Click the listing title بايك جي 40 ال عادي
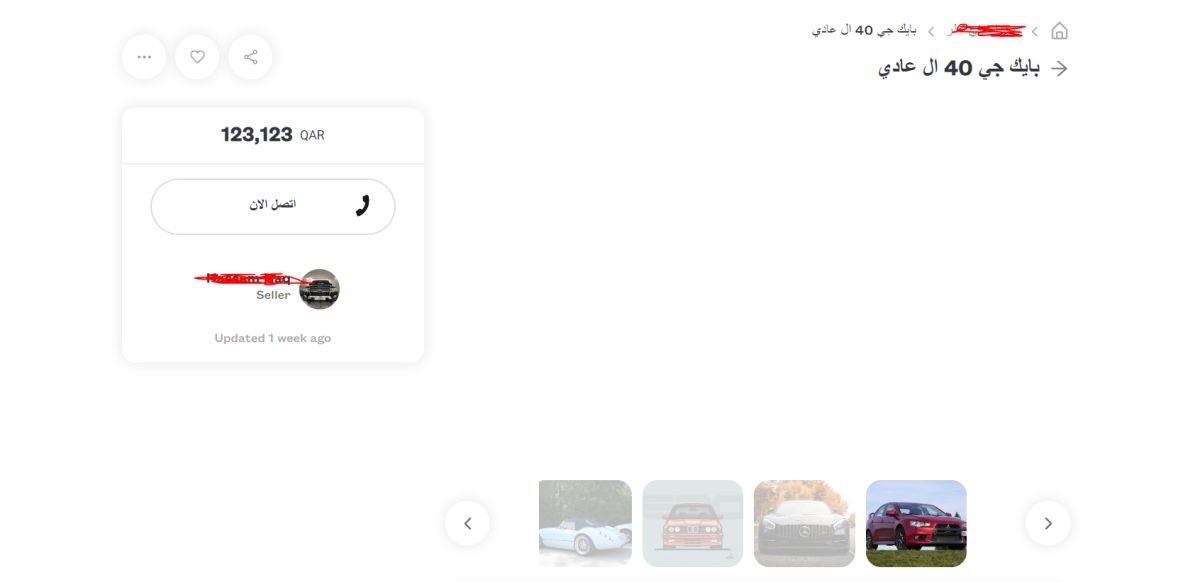Screen dimensions: 1200x582 959,68
